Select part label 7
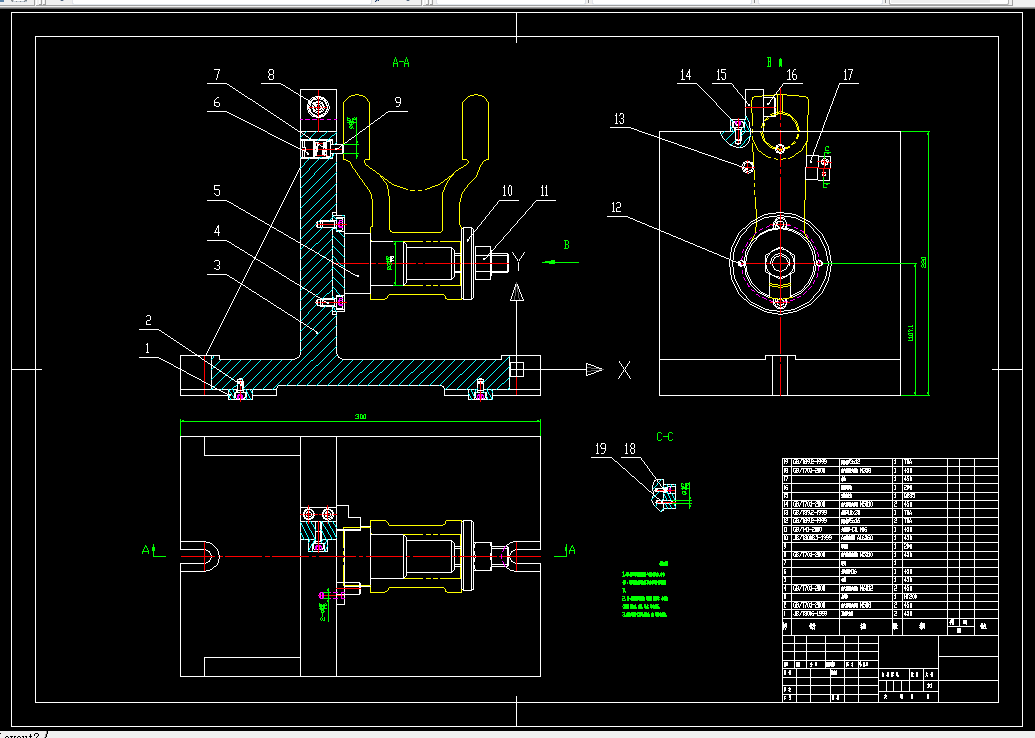The width and height of the screenshot is (1035, 738). pos(217,75)
